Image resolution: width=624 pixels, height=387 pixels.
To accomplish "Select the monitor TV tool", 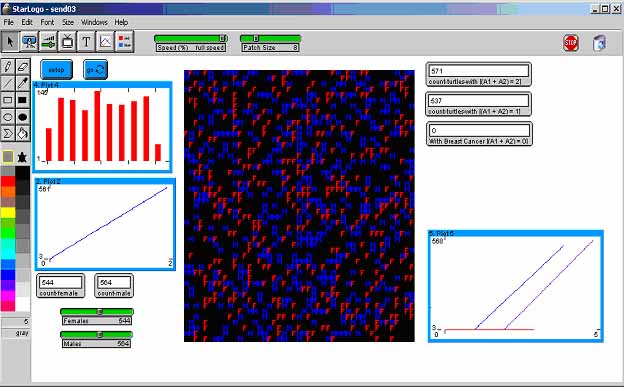I will [x=67, y=42].
